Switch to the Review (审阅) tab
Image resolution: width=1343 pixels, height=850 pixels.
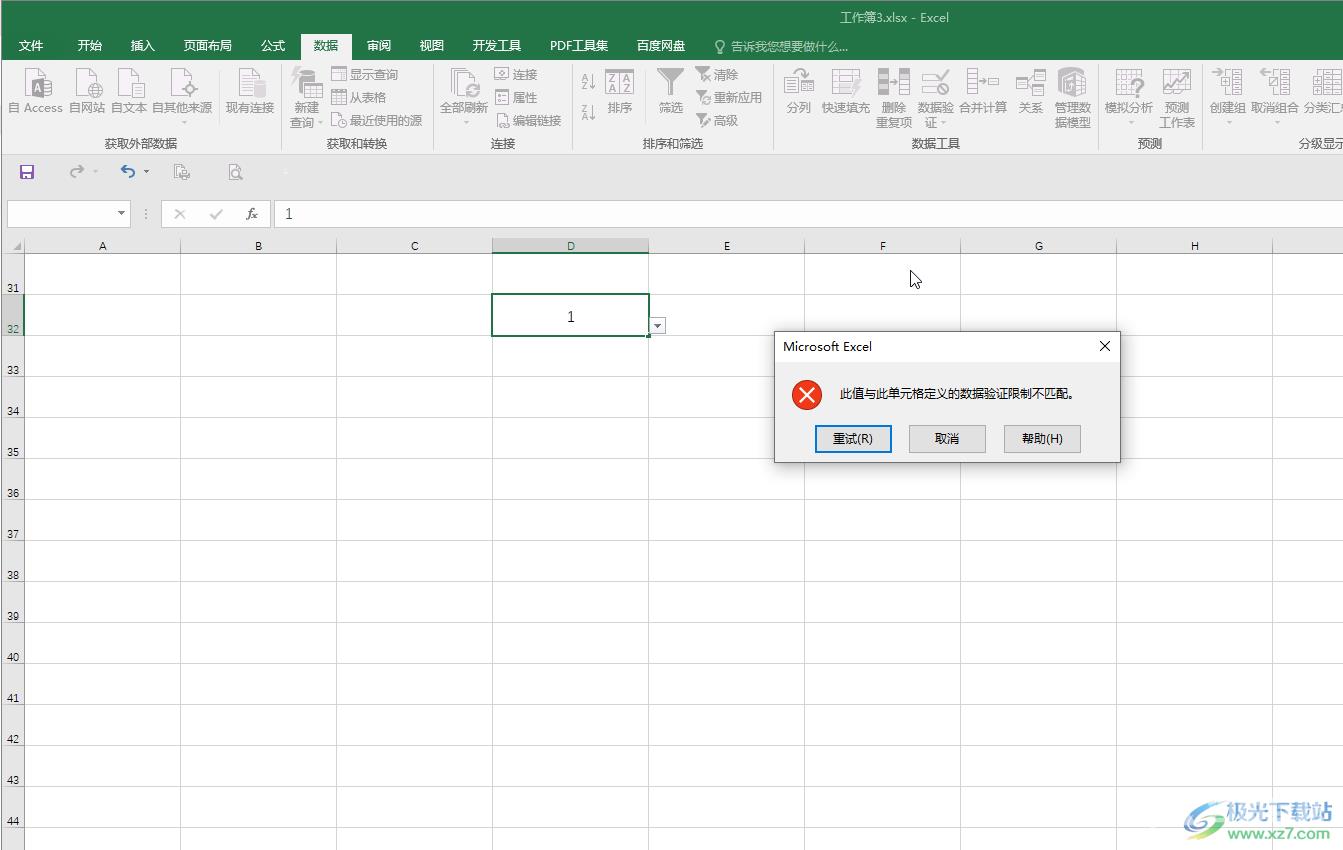click(379, 46)
